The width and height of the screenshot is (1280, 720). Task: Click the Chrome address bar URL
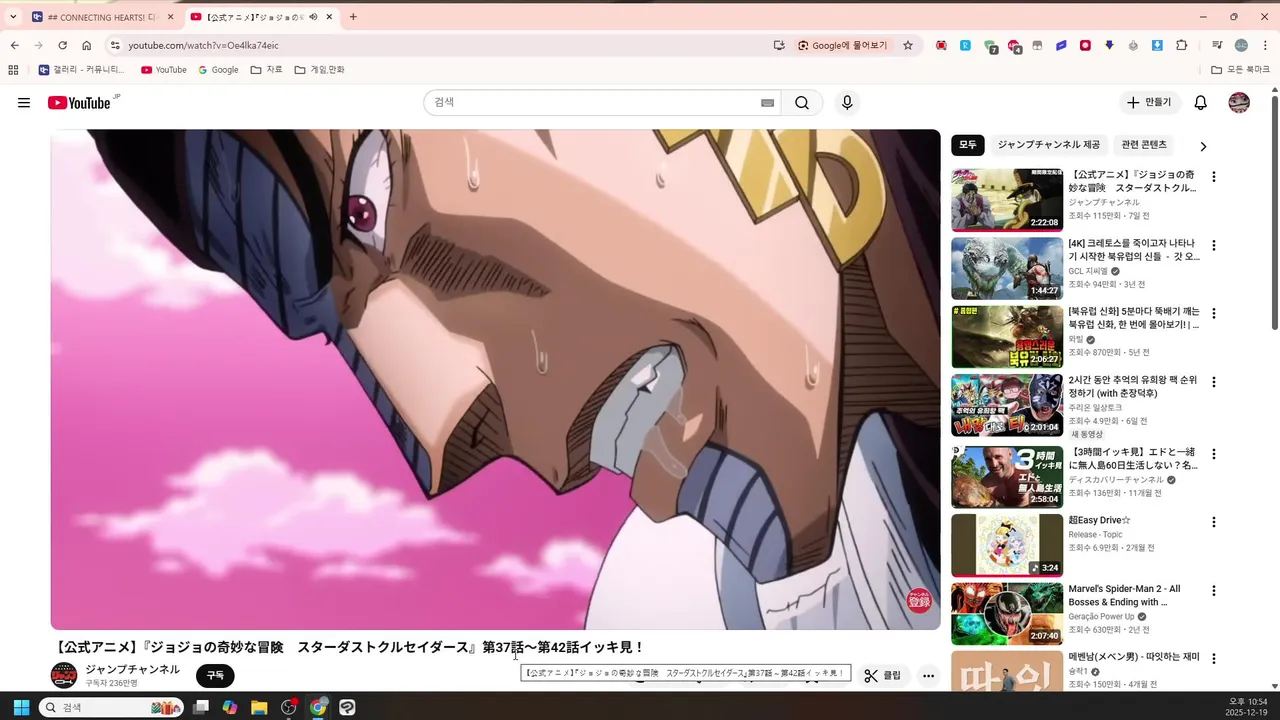(x=203, y=45)
